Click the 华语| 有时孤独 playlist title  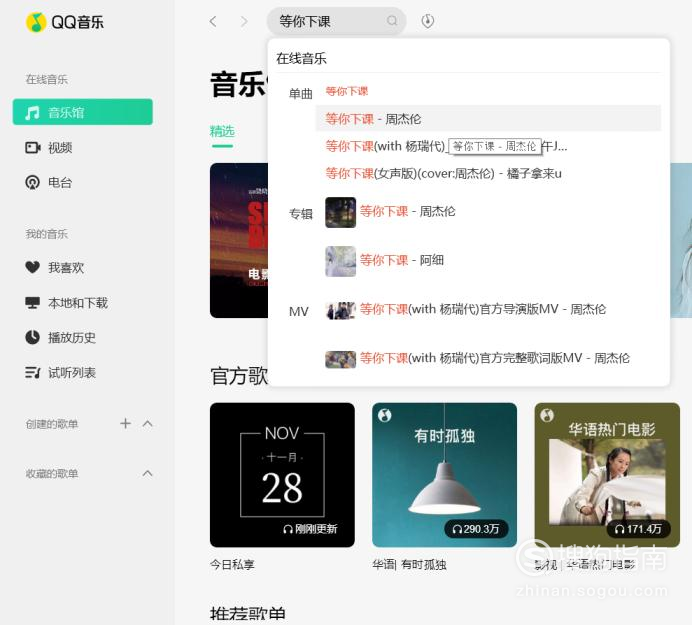point(409,565)
